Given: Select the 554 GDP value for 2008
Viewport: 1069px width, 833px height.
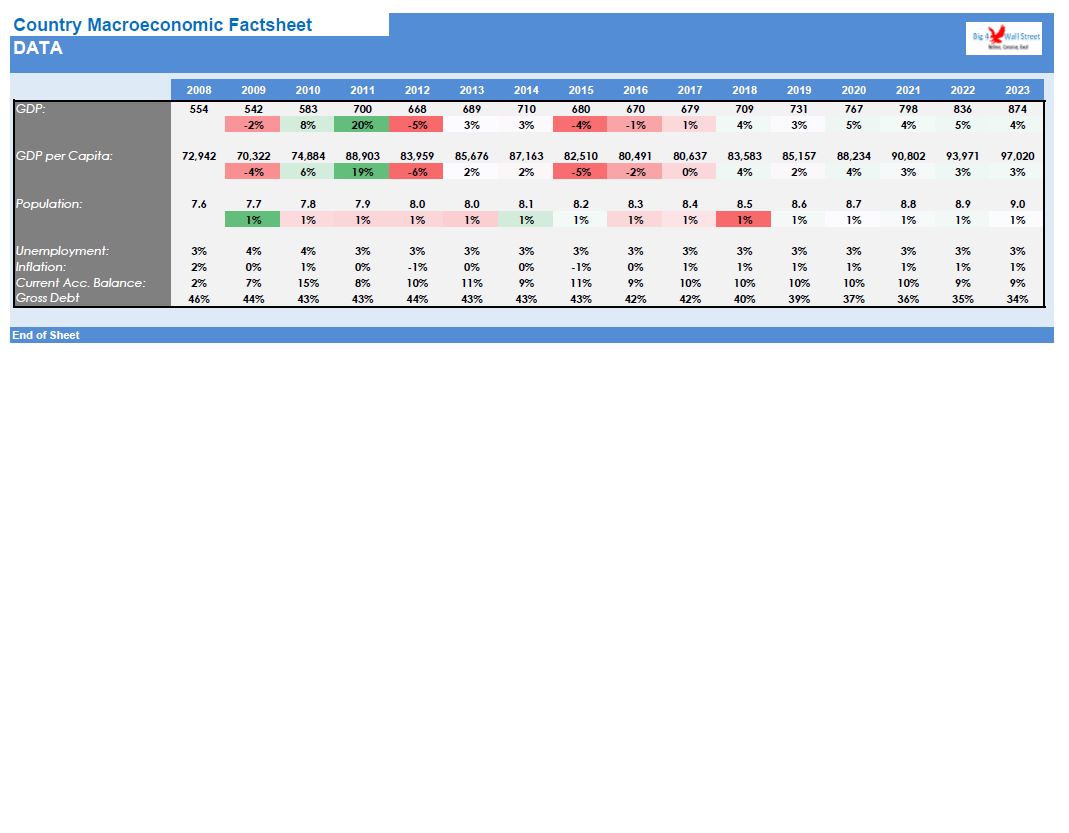Looking at the screenshot, I should click(x=198, y=108).
